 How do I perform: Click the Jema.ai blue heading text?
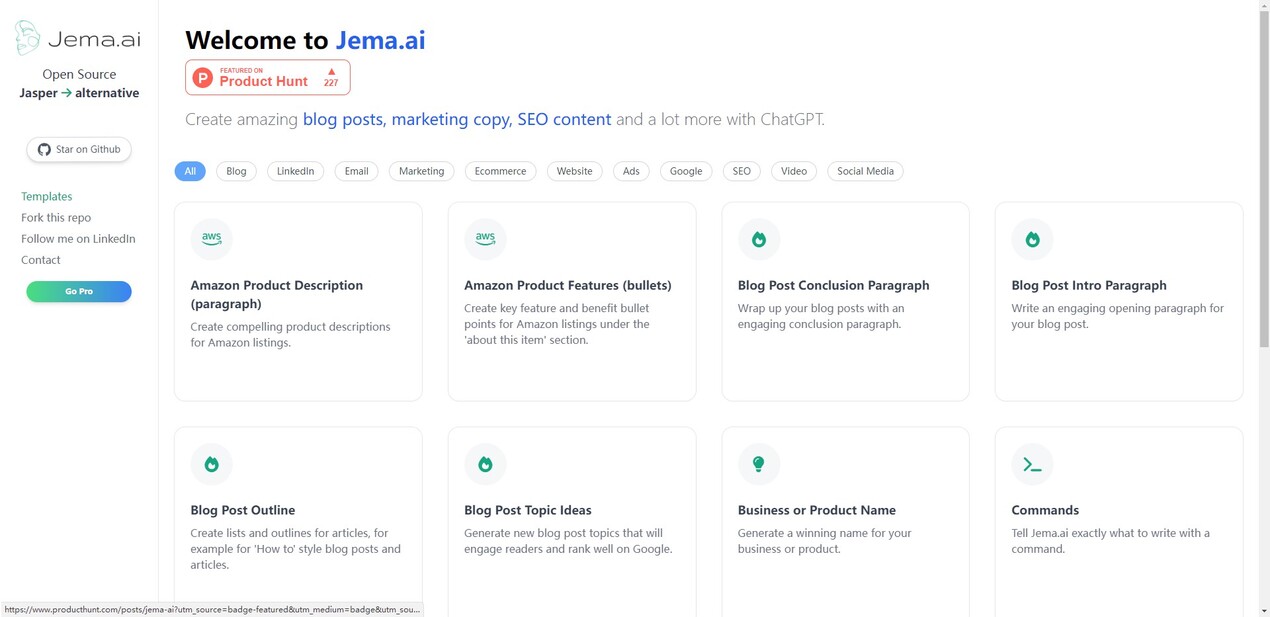380,40
